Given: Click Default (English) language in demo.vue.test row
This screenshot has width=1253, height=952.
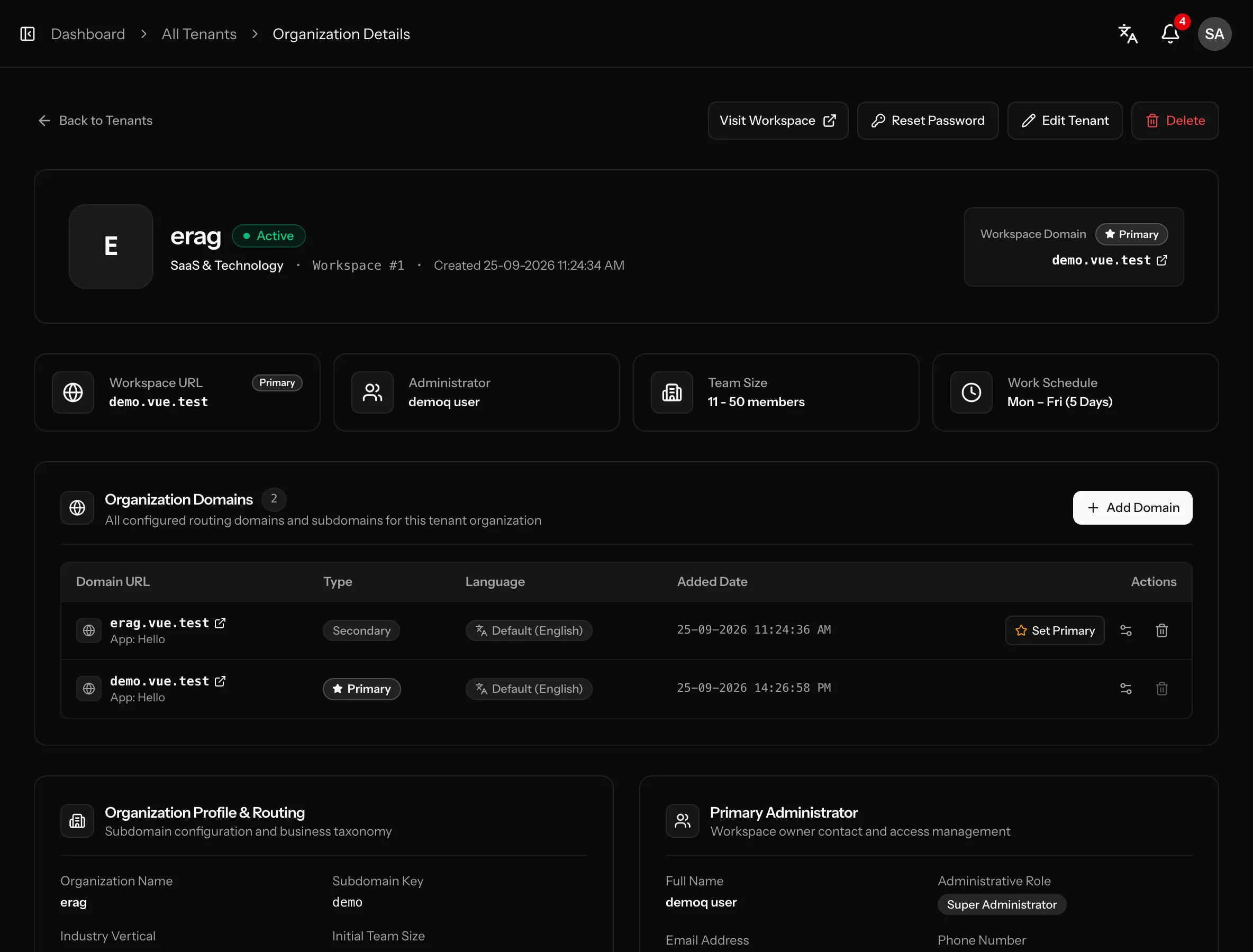Looking at the screenshot, I should coord(529,689).
